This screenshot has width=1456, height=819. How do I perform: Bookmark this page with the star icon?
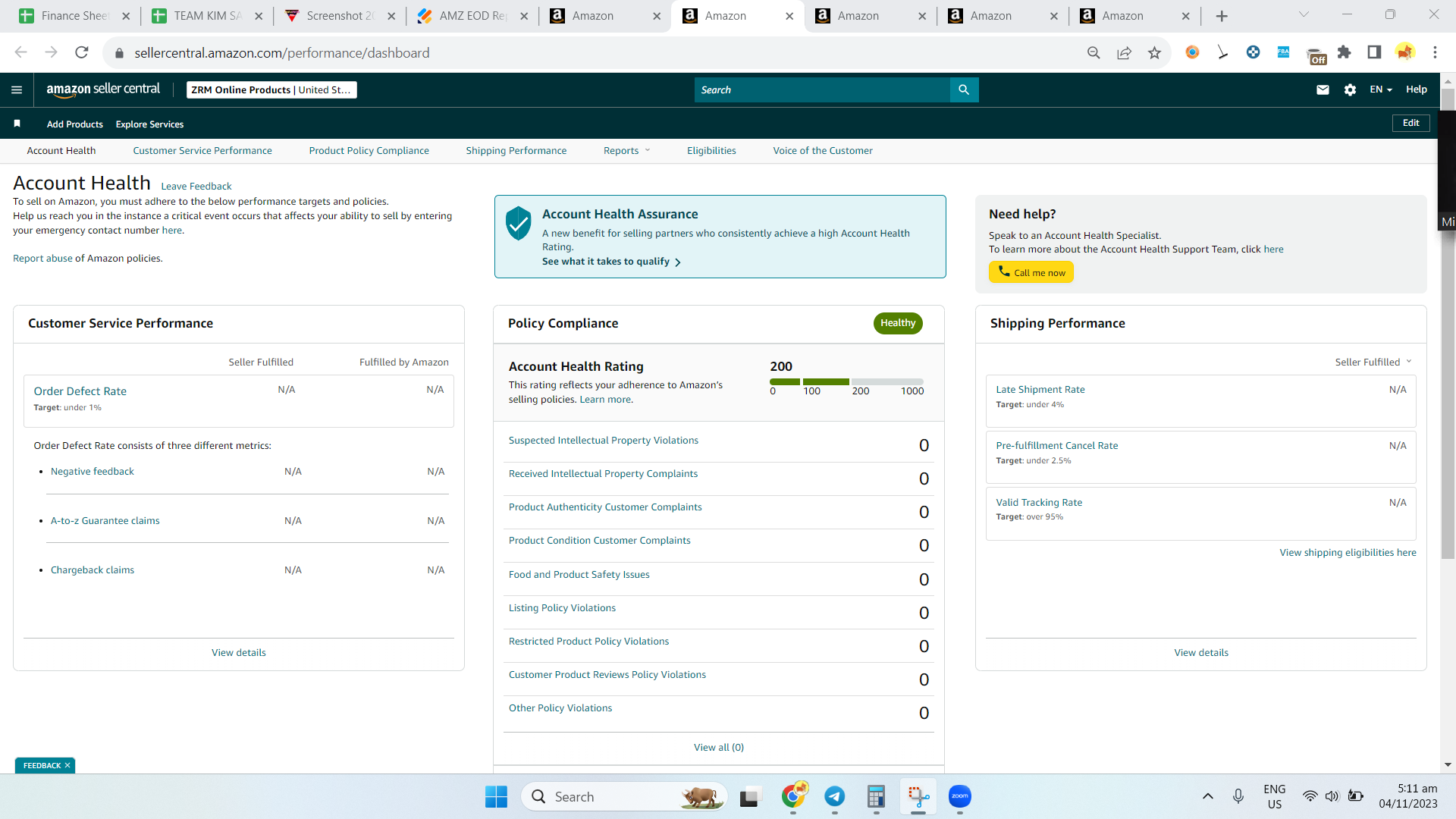tap(1154, 52)
